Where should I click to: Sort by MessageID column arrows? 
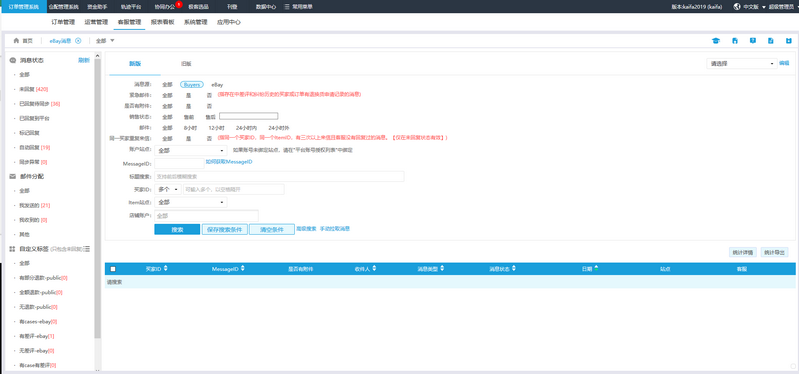[242, 268]
